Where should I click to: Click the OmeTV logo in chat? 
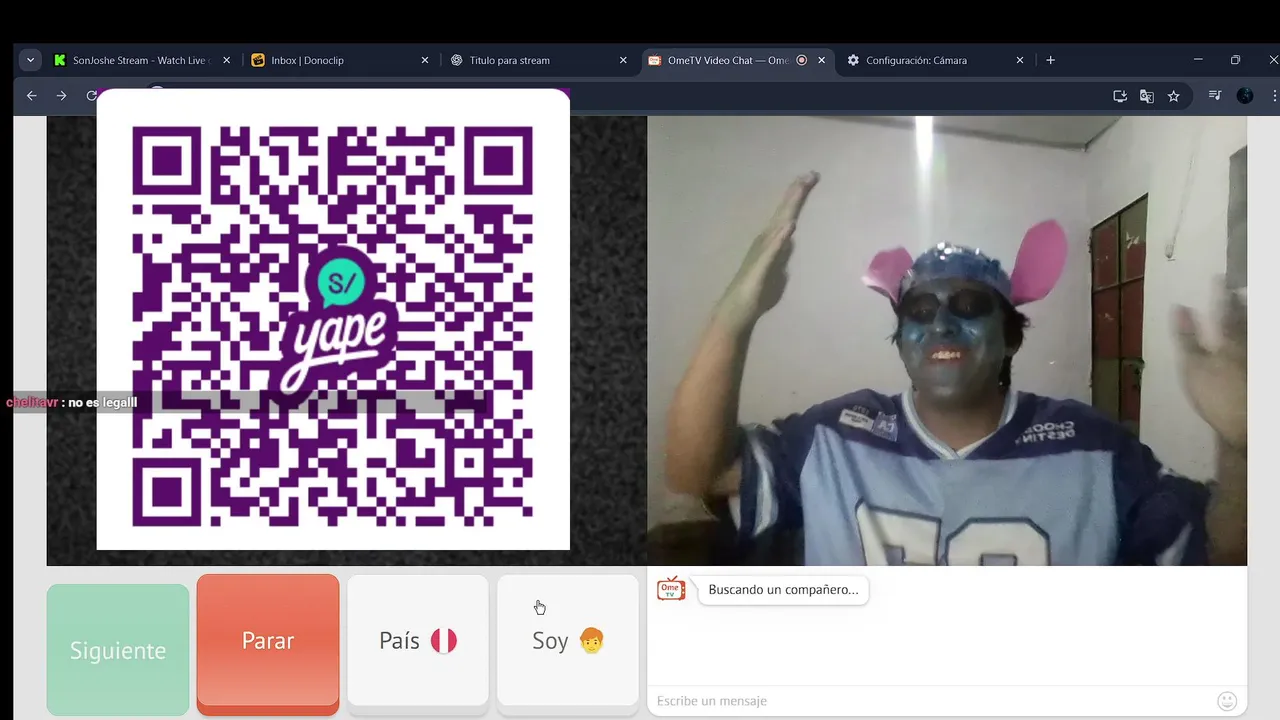click(671, 589)
